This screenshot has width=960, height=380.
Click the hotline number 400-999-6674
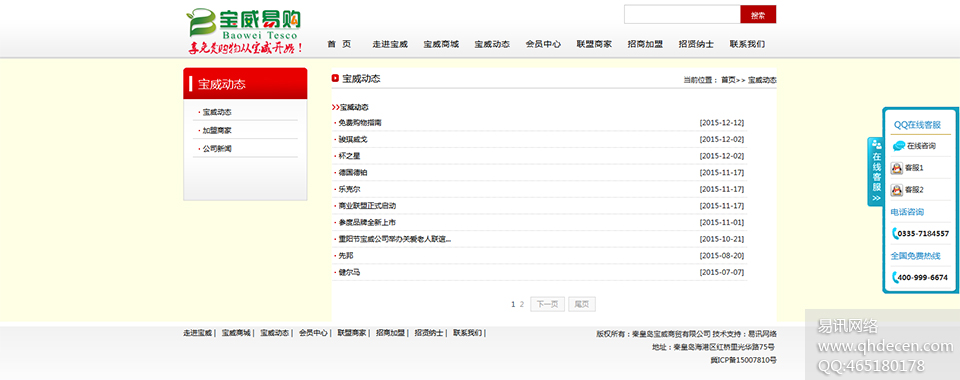coord(923,278)
